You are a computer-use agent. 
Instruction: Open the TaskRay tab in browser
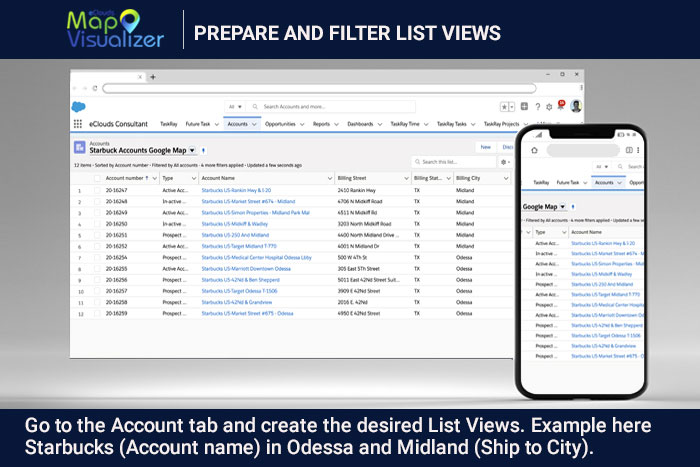[169, 124]
